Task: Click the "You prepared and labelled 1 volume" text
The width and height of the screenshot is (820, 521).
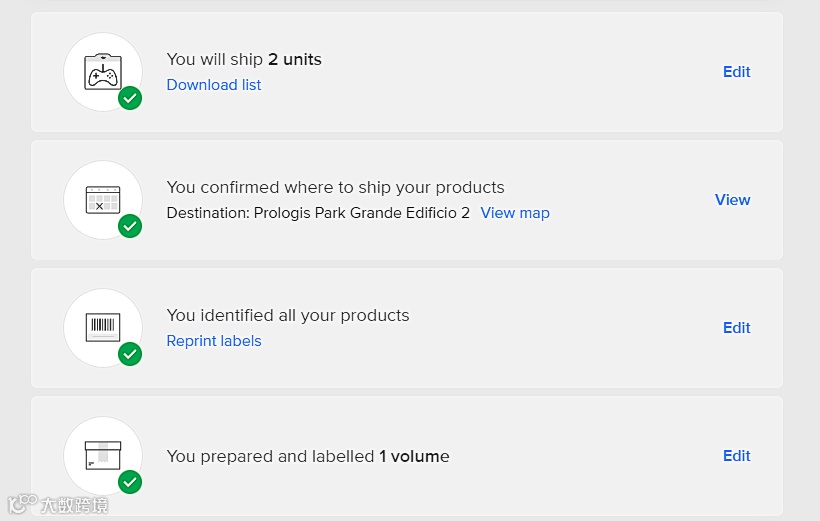Action: (308, 456)
